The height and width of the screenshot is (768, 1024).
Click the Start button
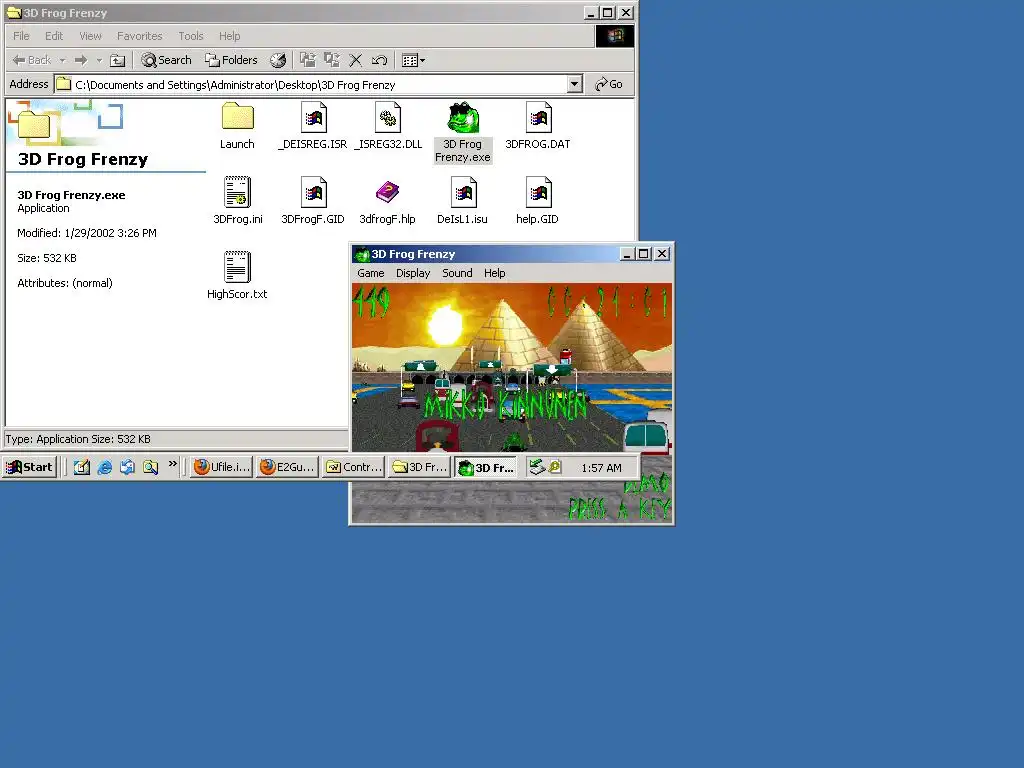coord(29,467)
